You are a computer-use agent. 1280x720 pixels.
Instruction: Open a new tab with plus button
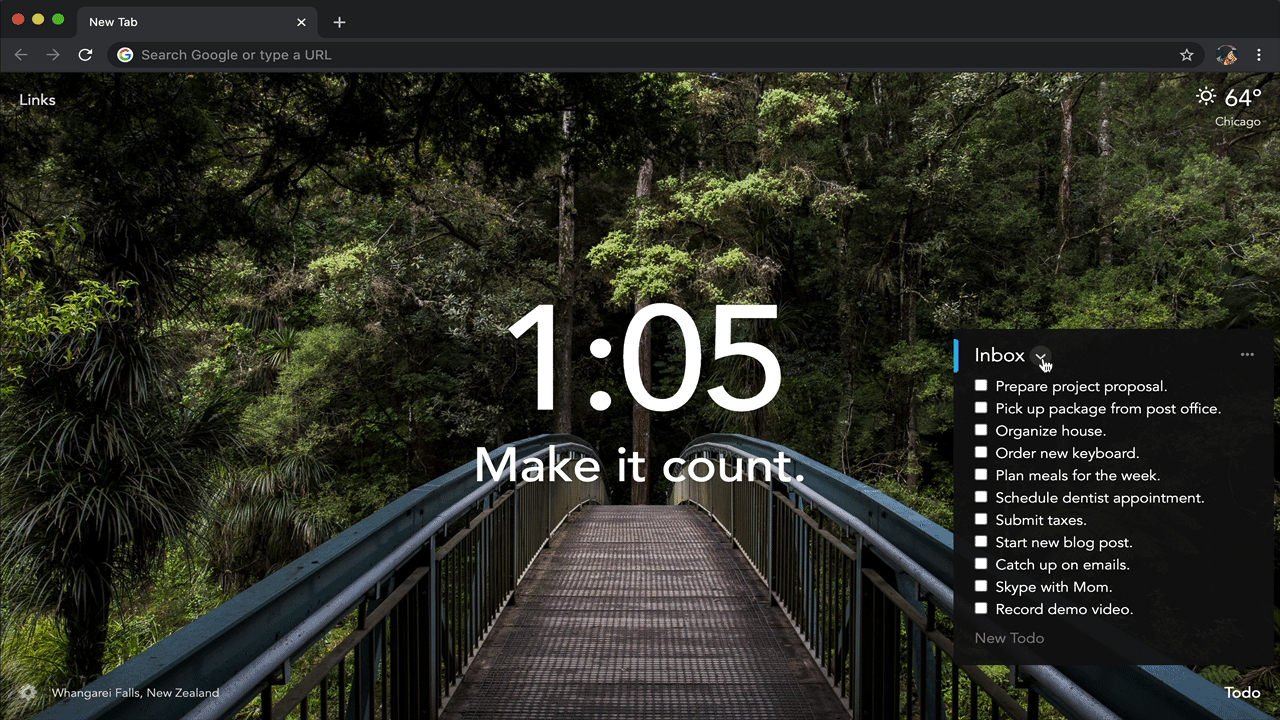click(339, 22)
